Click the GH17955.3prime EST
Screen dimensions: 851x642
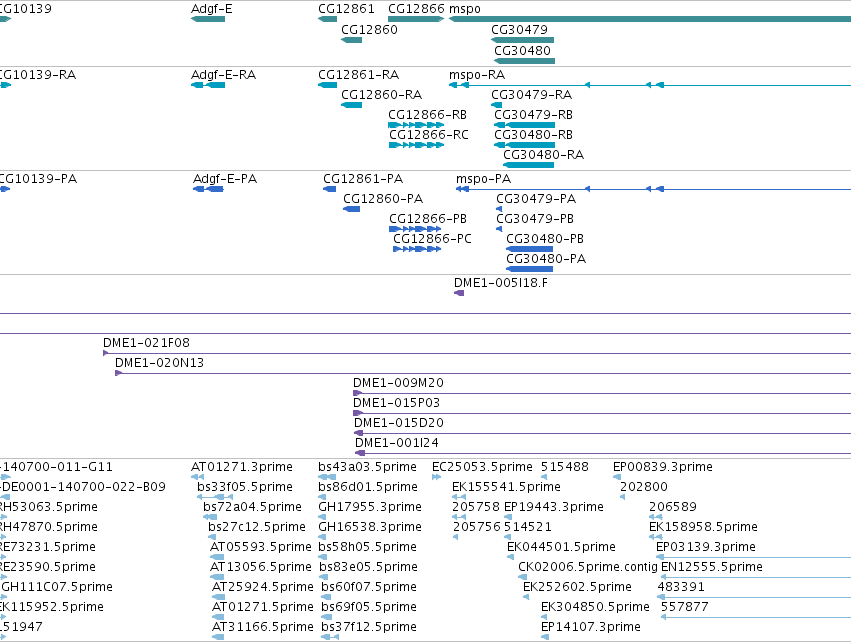[322, 518]
